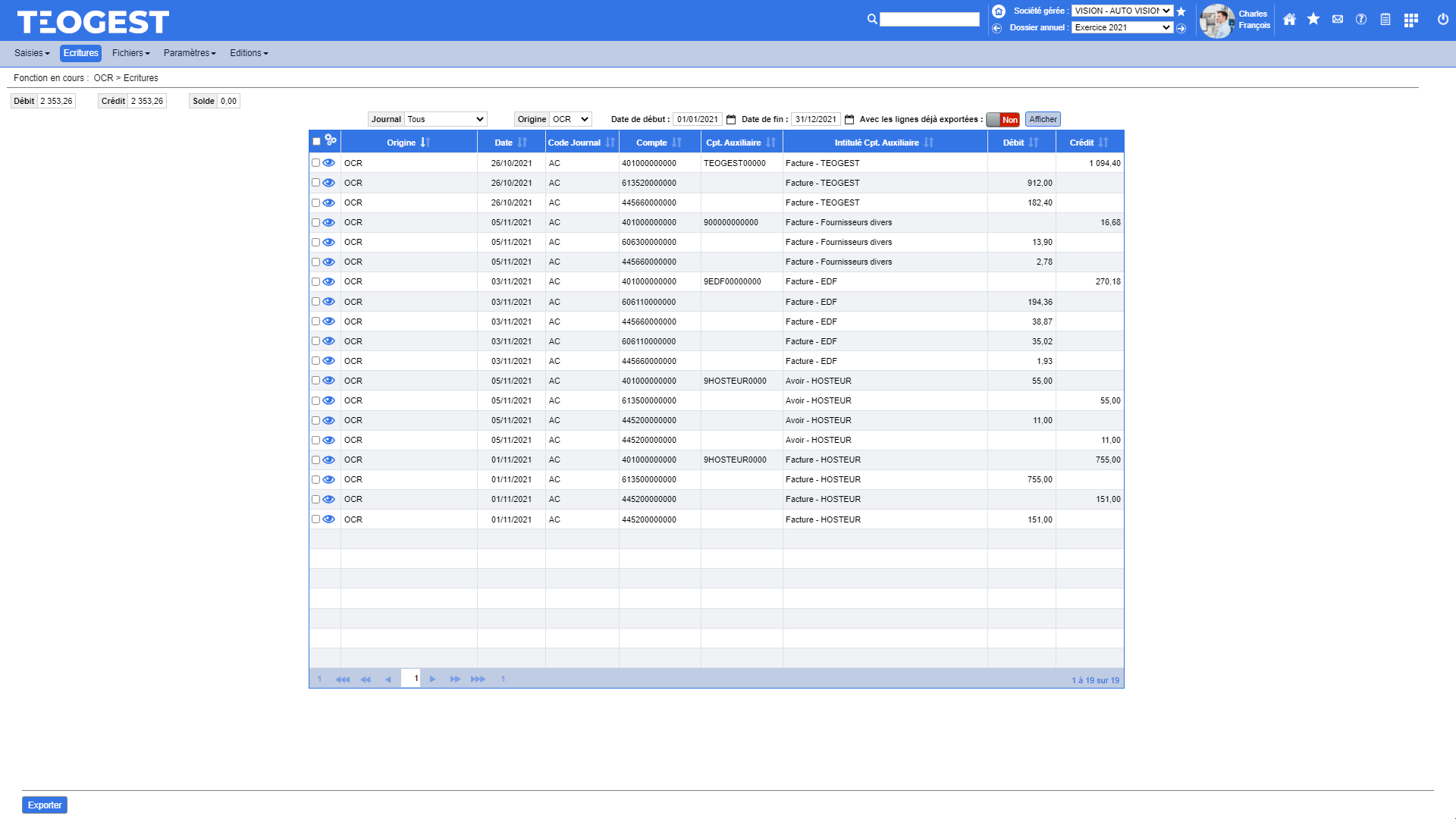The width and height of the screenshot is (1456, 819).
Task: Open the Saisies menu
Action: coord(32,53)
